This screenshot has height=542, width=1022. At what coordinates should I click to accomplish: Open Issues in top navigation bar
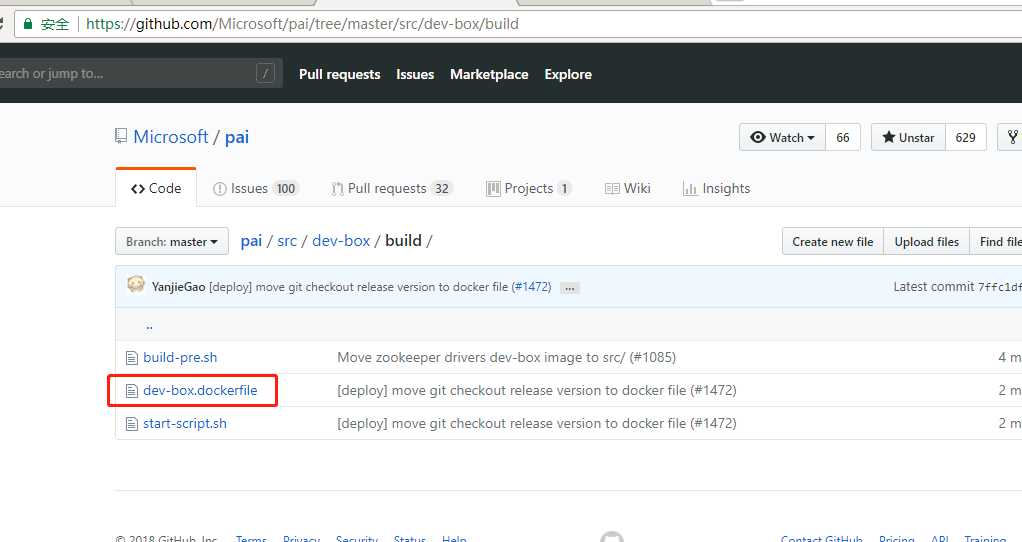(x=415, y=74)
